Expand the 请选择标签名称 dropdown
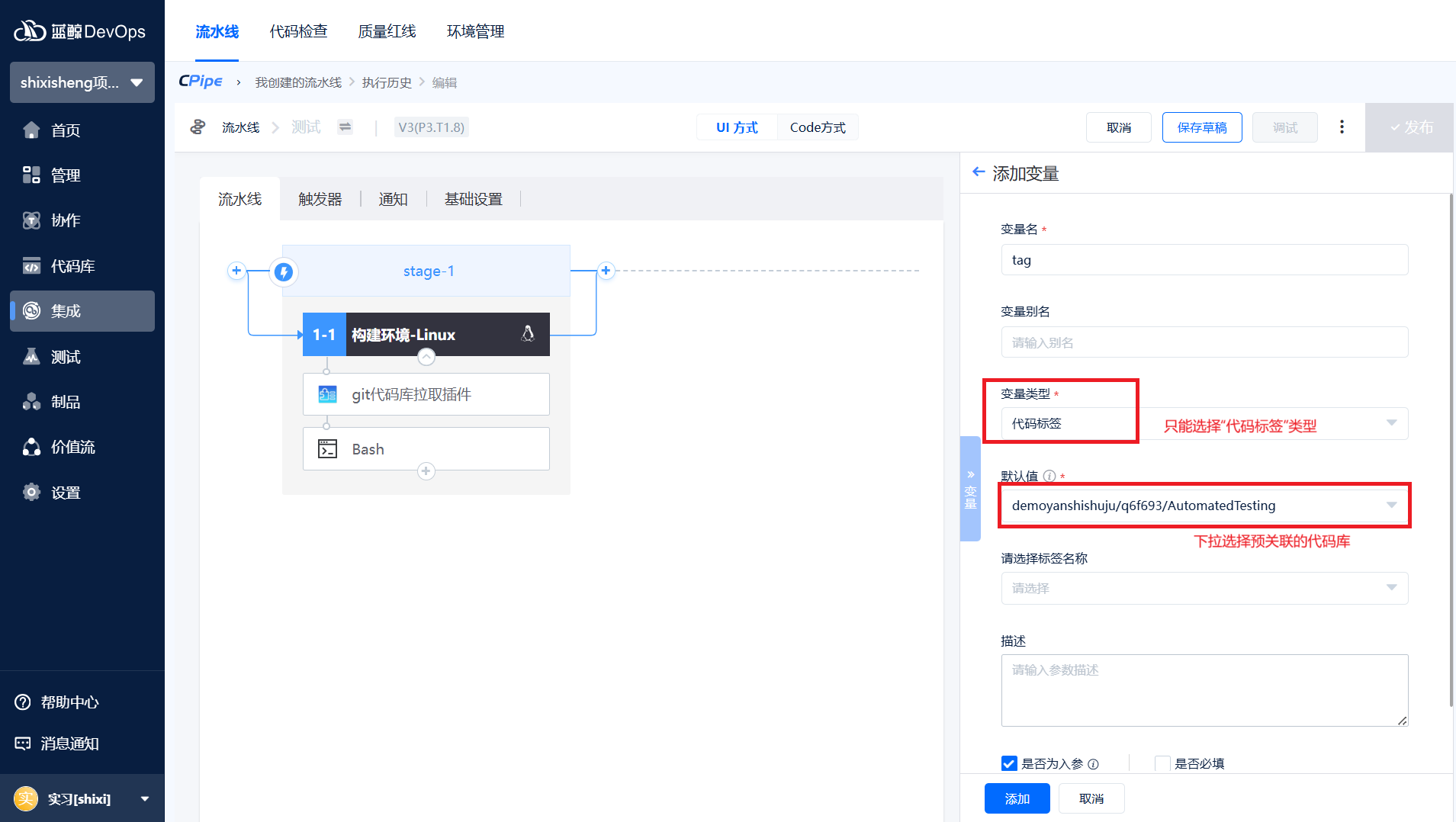 pyautogui.click(x=1204, y=588)
